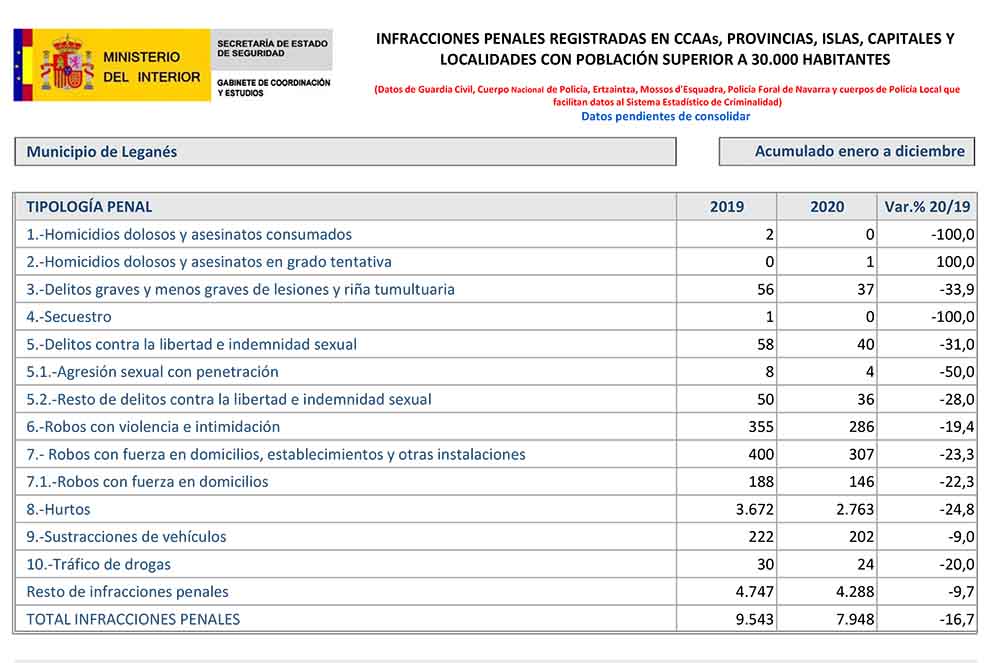The width and height of the screenshot is (990, 663).
Task: Click the 7.948 total value for 2020
Action: point(854,619)
